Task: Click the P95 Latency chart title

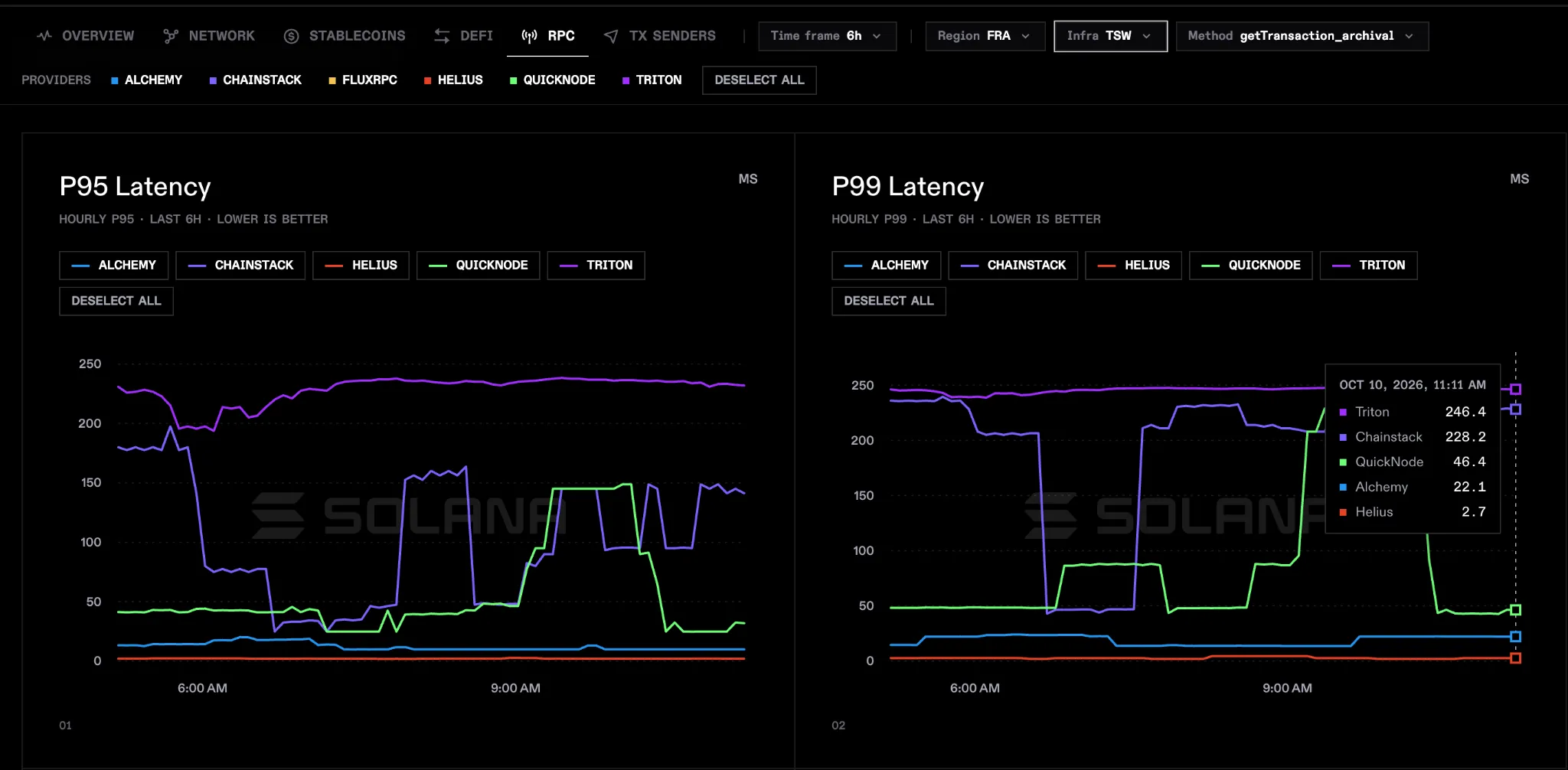Action: (135, 187)
